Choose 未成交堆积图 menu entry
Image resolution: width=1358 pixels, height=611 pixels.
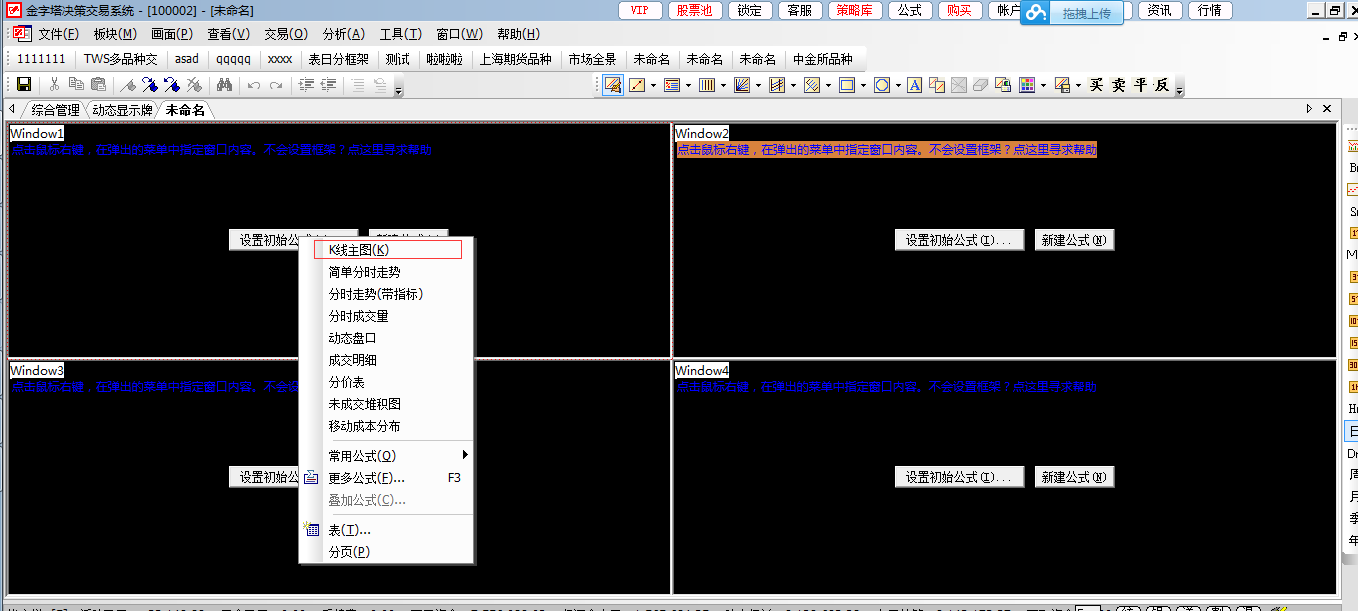coord(387,404)
